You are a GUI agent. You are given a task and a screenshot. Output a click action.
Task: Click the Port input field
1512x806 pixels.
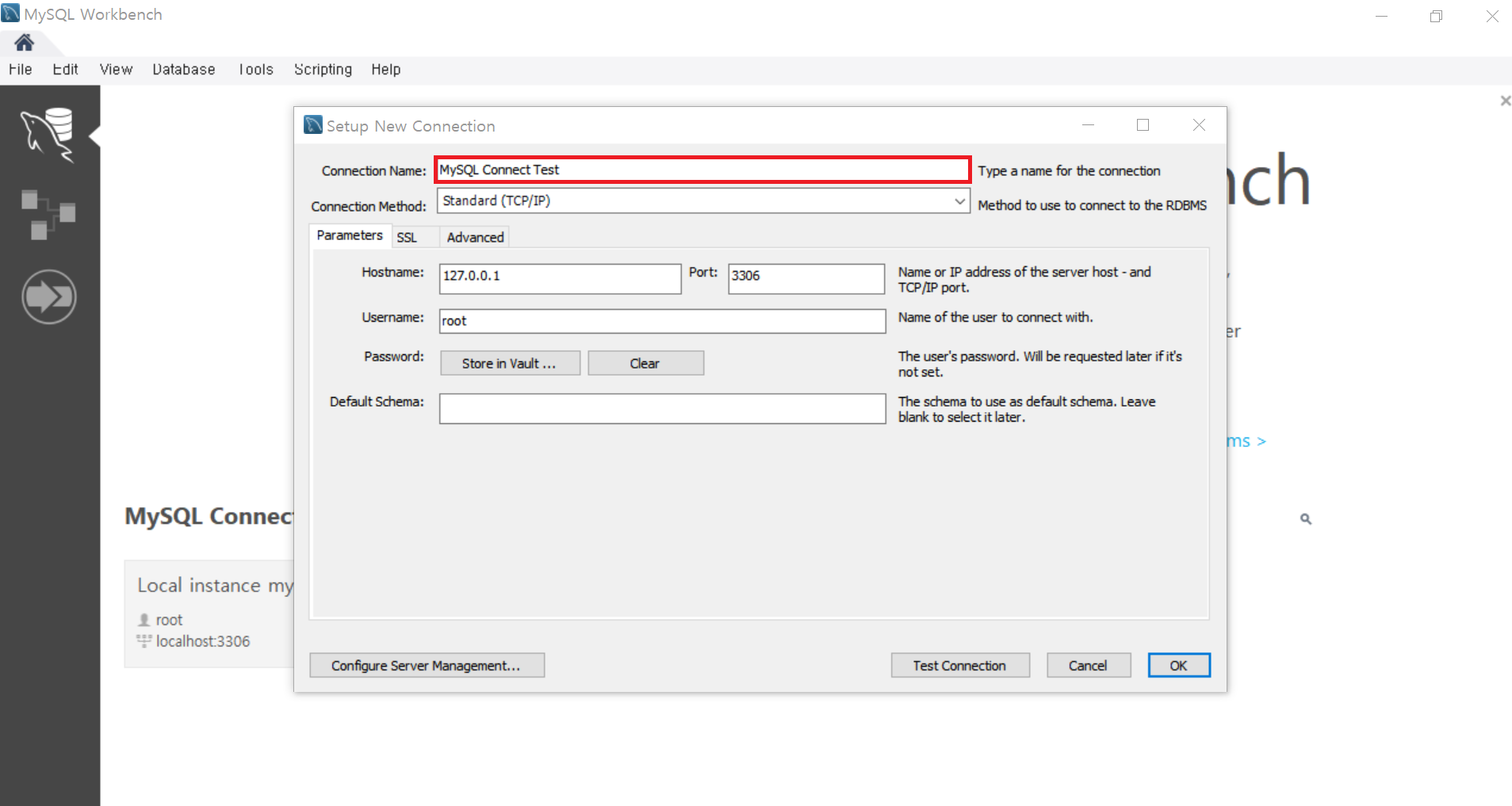point(806,279)
